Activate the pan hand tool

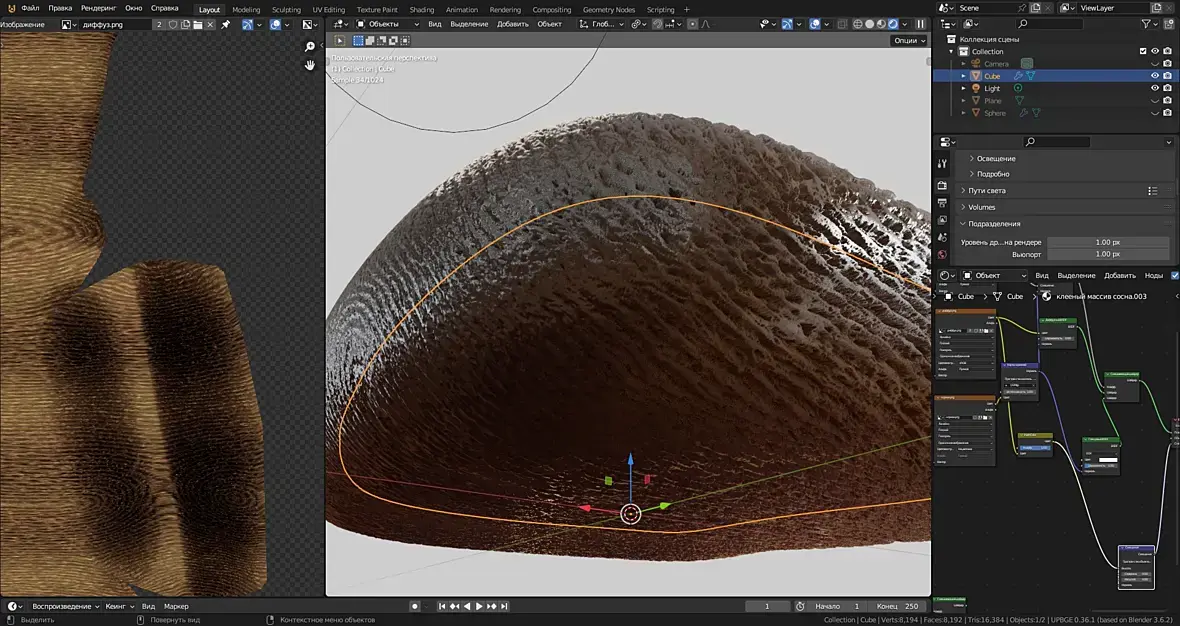[x=310, y=65]
